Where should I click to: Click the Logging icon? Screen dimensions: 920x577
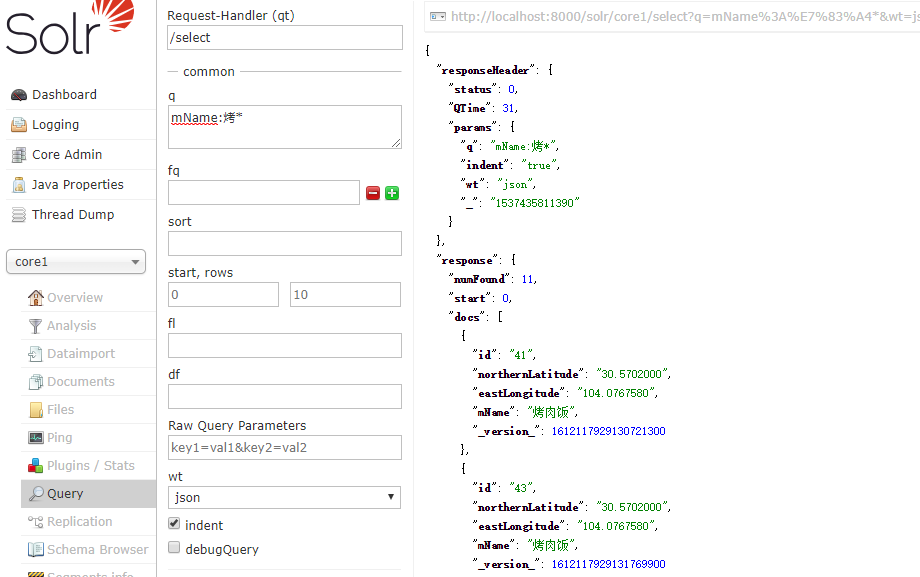[19, 125]
